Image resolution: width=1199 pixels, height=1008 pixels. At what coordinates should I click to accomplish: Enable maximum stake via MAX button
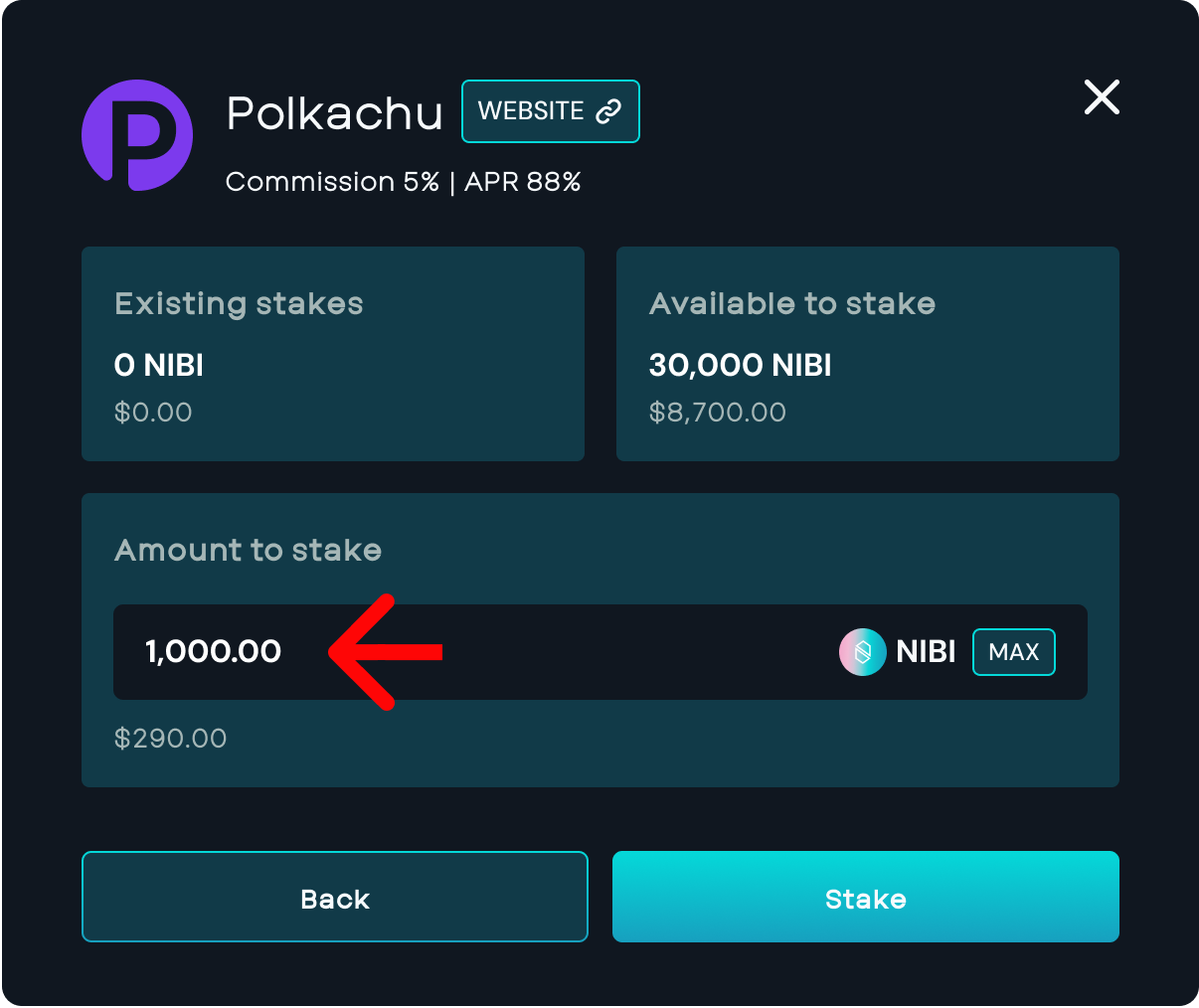pyautogui.click(x=1013, y=652)
